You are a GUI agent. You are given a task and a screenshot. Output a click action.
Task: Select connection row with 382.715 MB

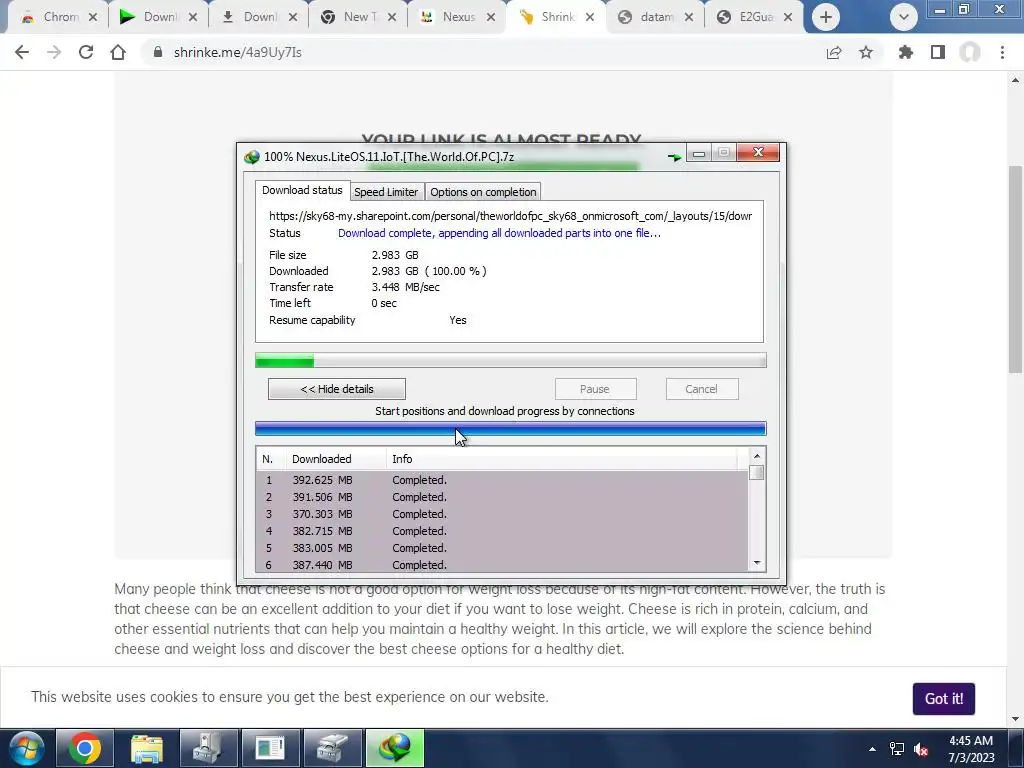point(502,531)
